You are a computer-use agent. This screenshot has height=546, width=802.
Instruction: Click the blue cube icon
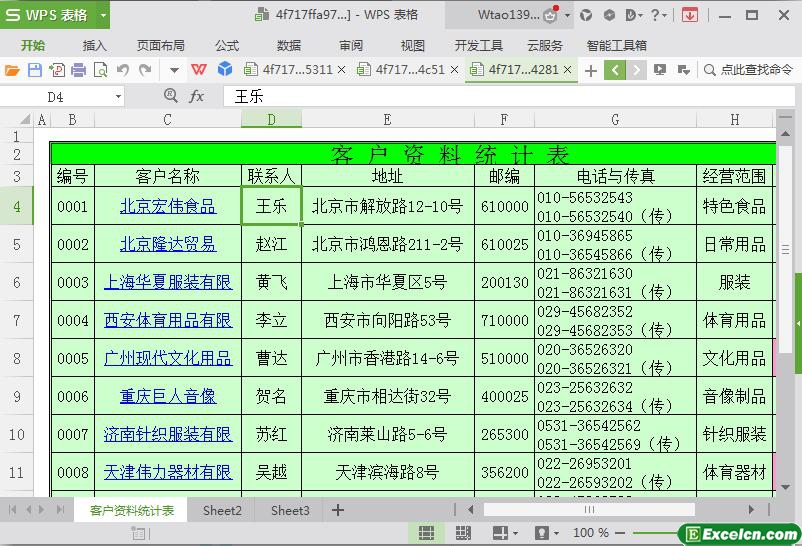coord(225,69)
